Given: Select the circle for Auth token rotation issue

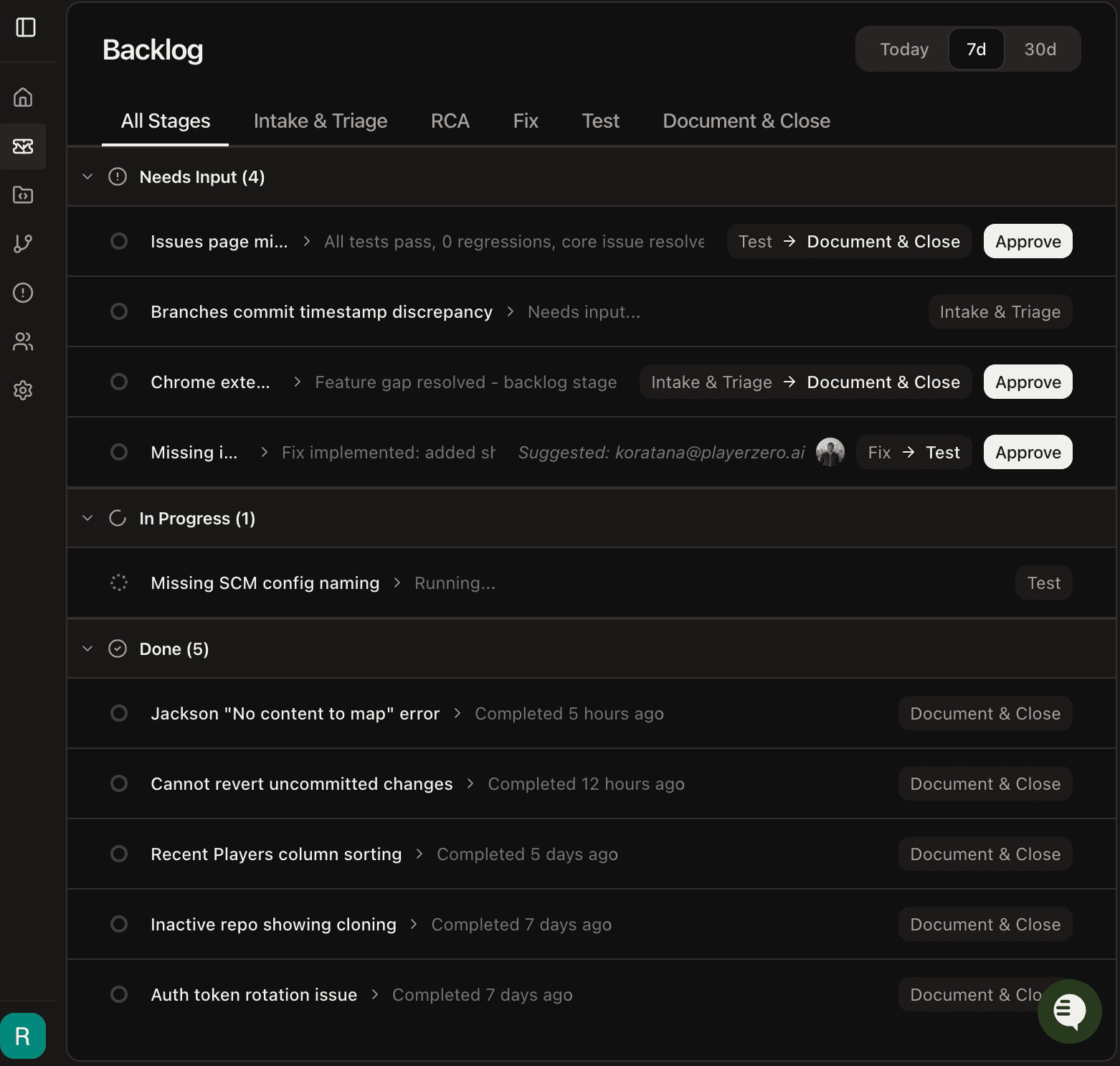Looking at the screenshot, I should point(119,994).
